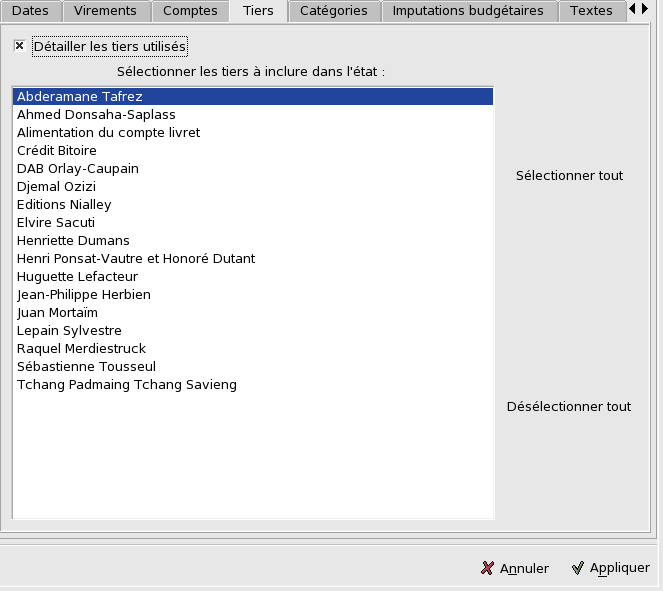Select Sébastienne Tousseul in the list
This screenshot has height=591, width=663.
253,366
